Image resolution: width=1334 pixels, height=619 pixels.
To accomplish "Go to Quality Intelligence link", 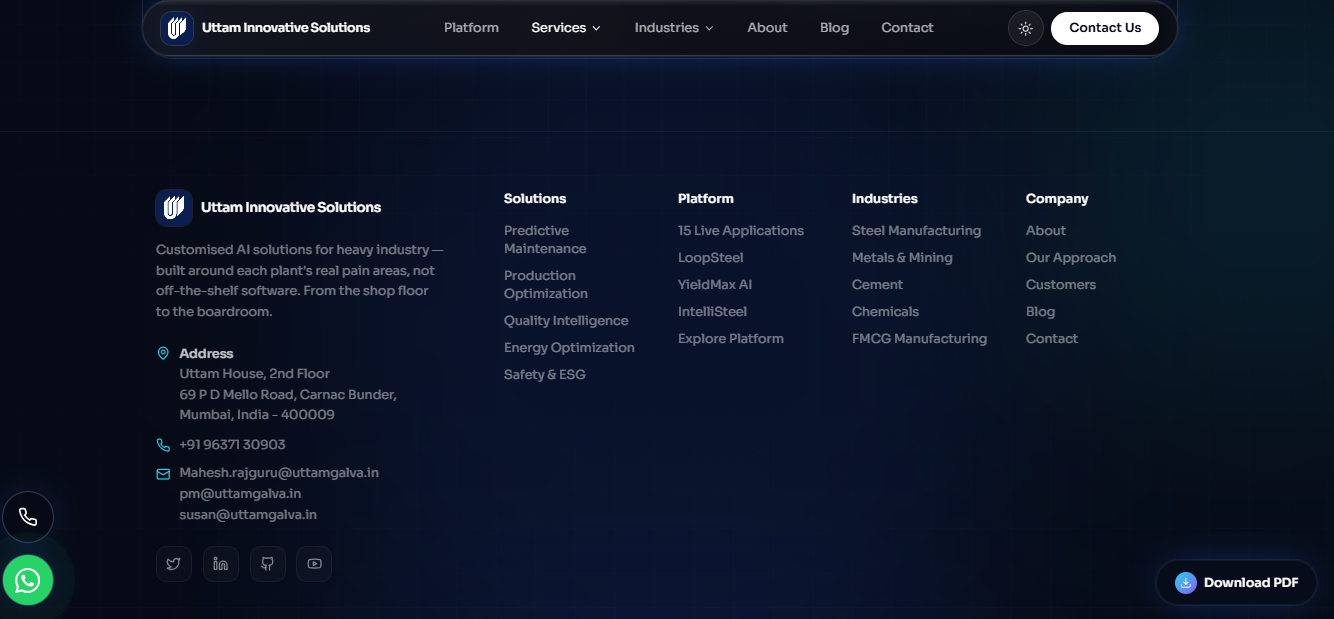I will click(566, 321).
